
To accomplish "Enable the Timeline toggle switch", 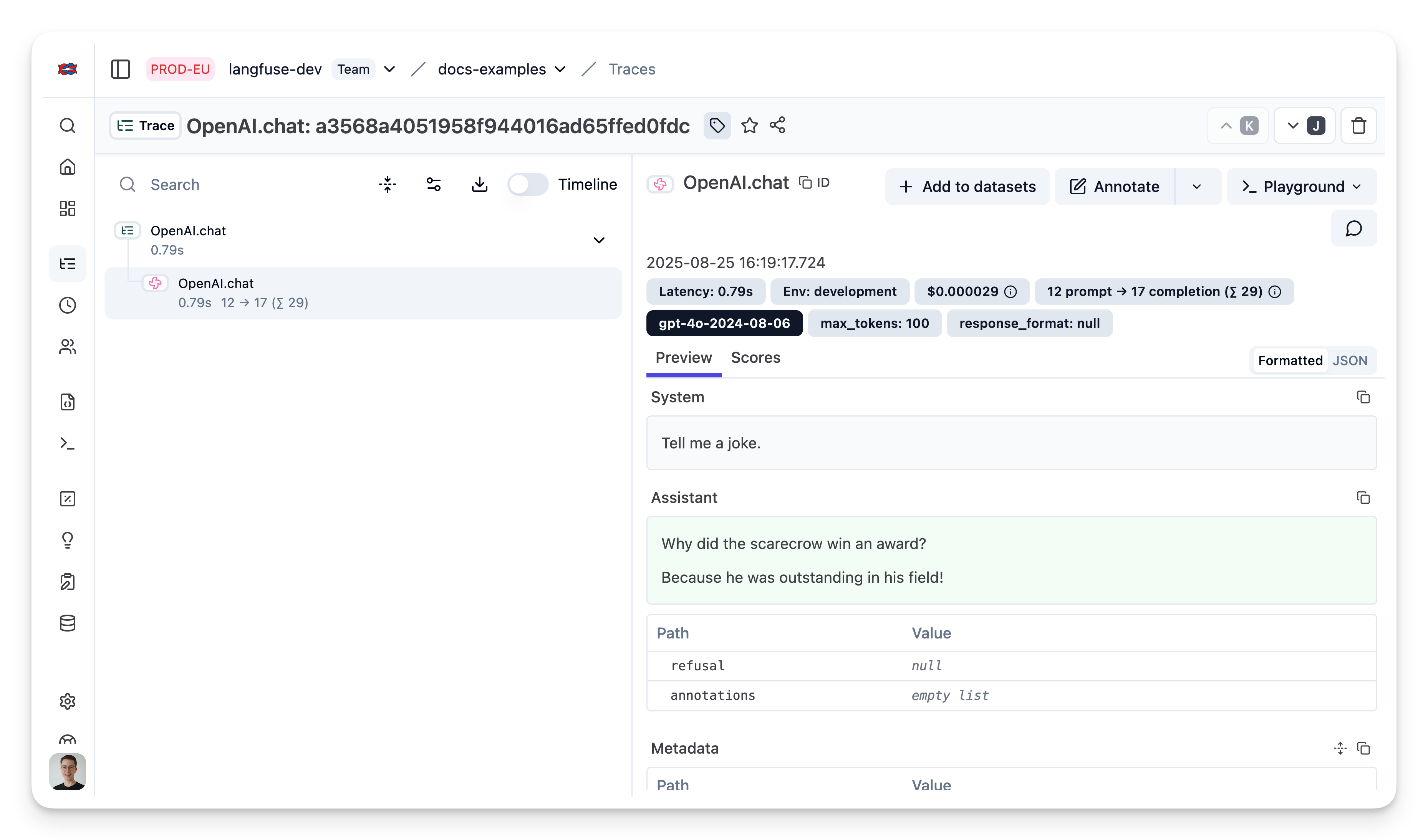I will [527, 184].
